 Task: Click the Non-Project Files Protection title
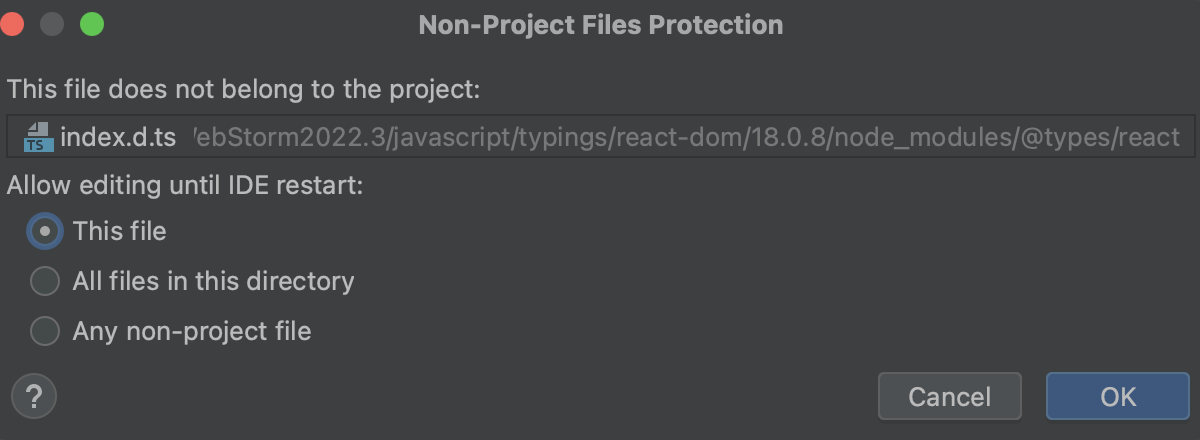pos(600,25)
